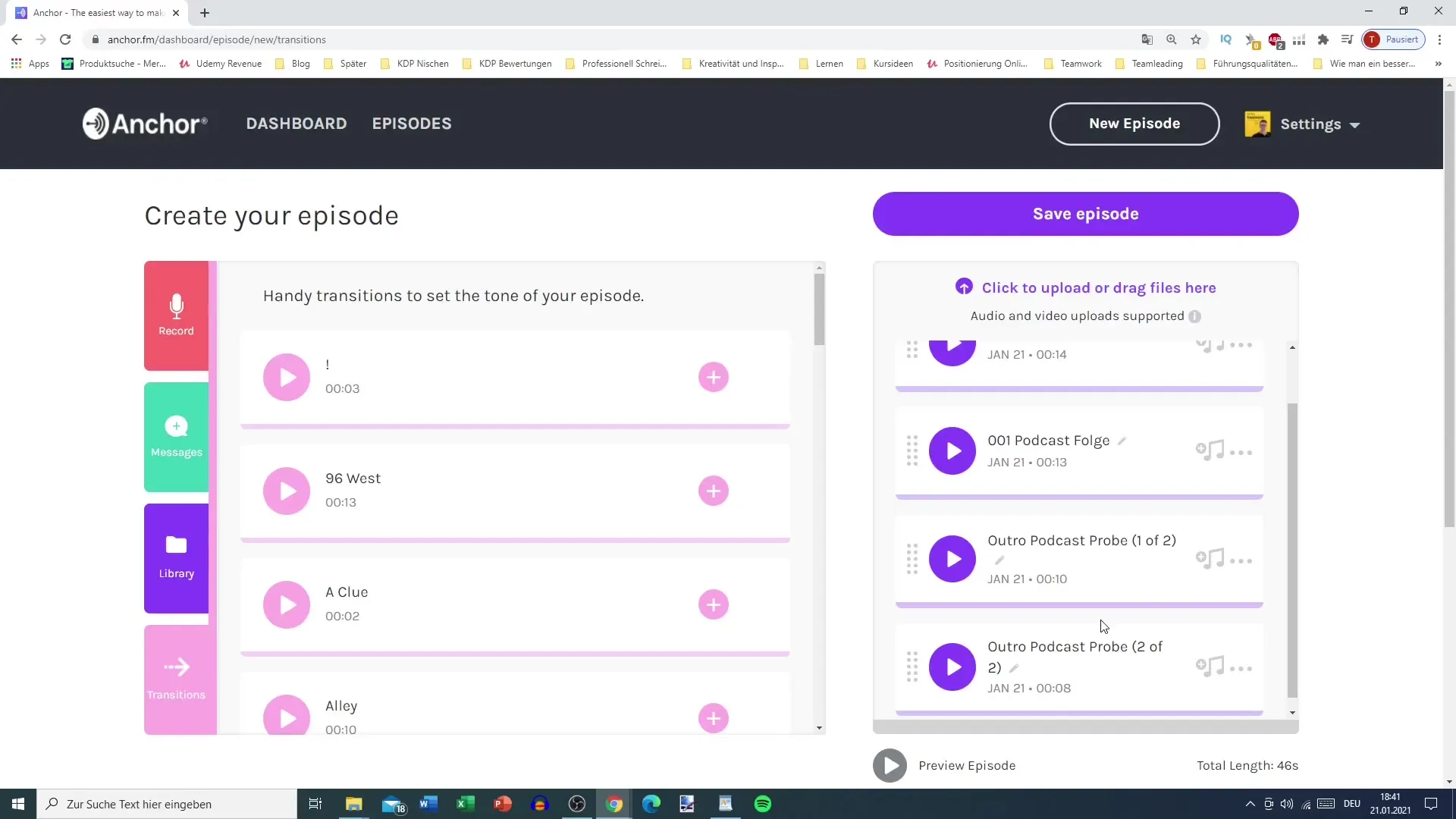This screenshot has height=819, width=1456.
Task: Open more options for 'Outro Podcast Probe (1 of 2)'
Action: click(1241, 561)
